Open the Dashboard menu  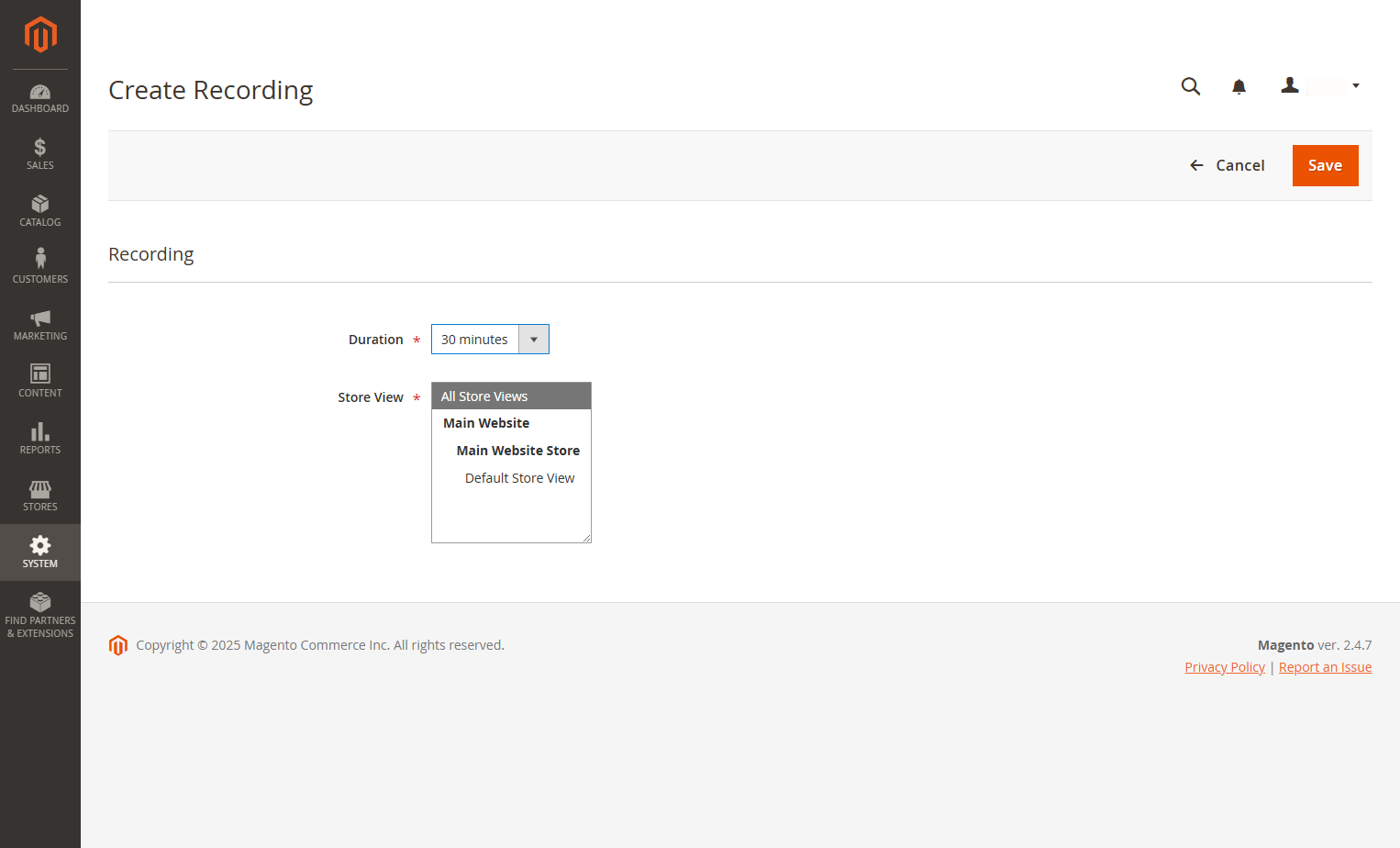click(40, 98)
